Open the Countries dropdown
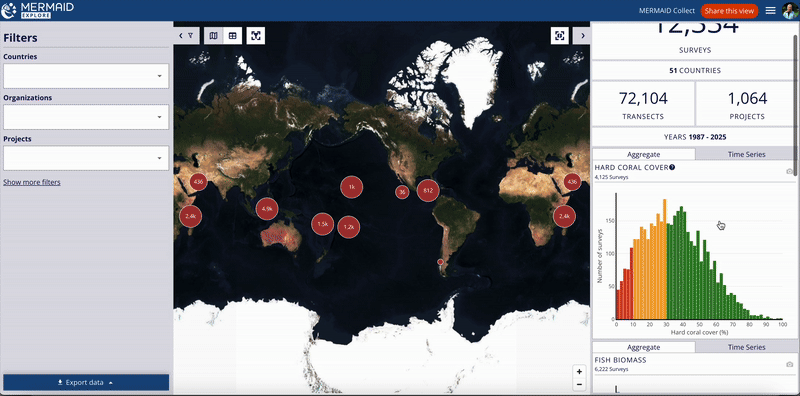Screen dimensions: 800x396 pos(86,76)
